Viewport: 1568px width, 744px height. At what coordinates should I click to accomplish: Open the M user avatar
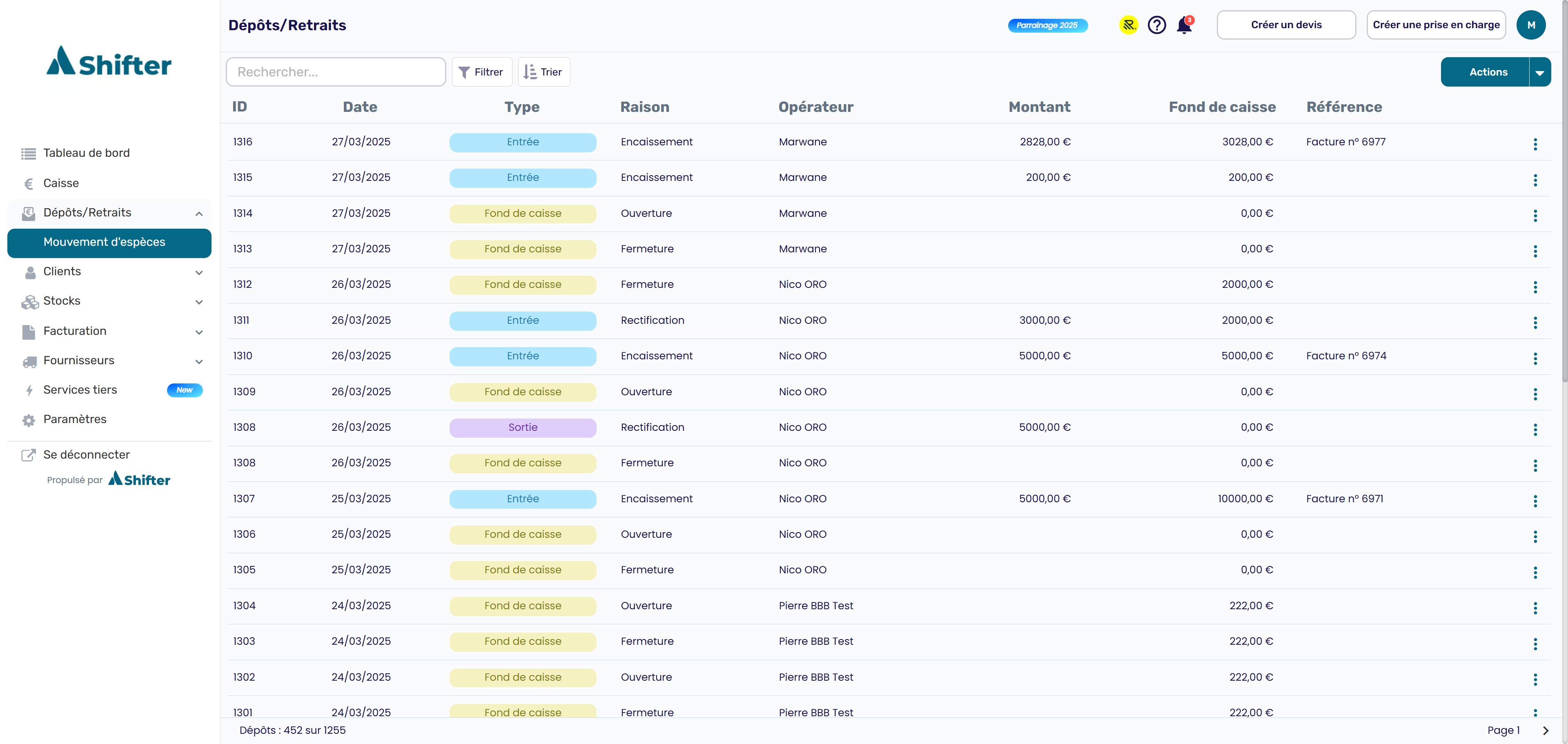[x=1531, y=25]
